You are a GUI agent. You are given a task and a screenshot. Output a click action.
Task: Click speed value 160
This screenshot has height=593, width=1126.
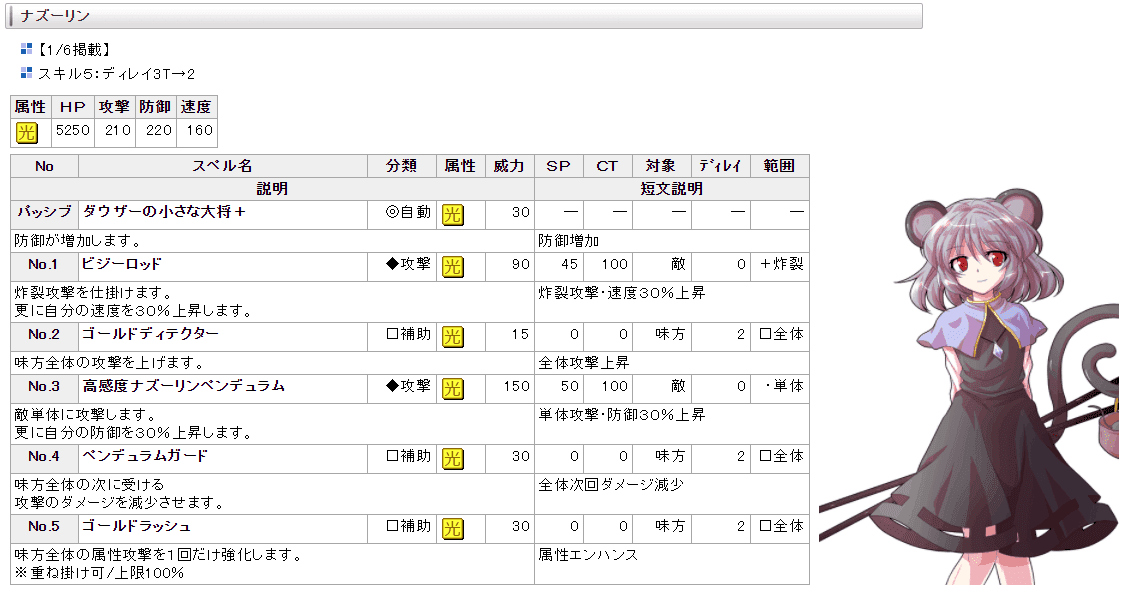point(200,130)
